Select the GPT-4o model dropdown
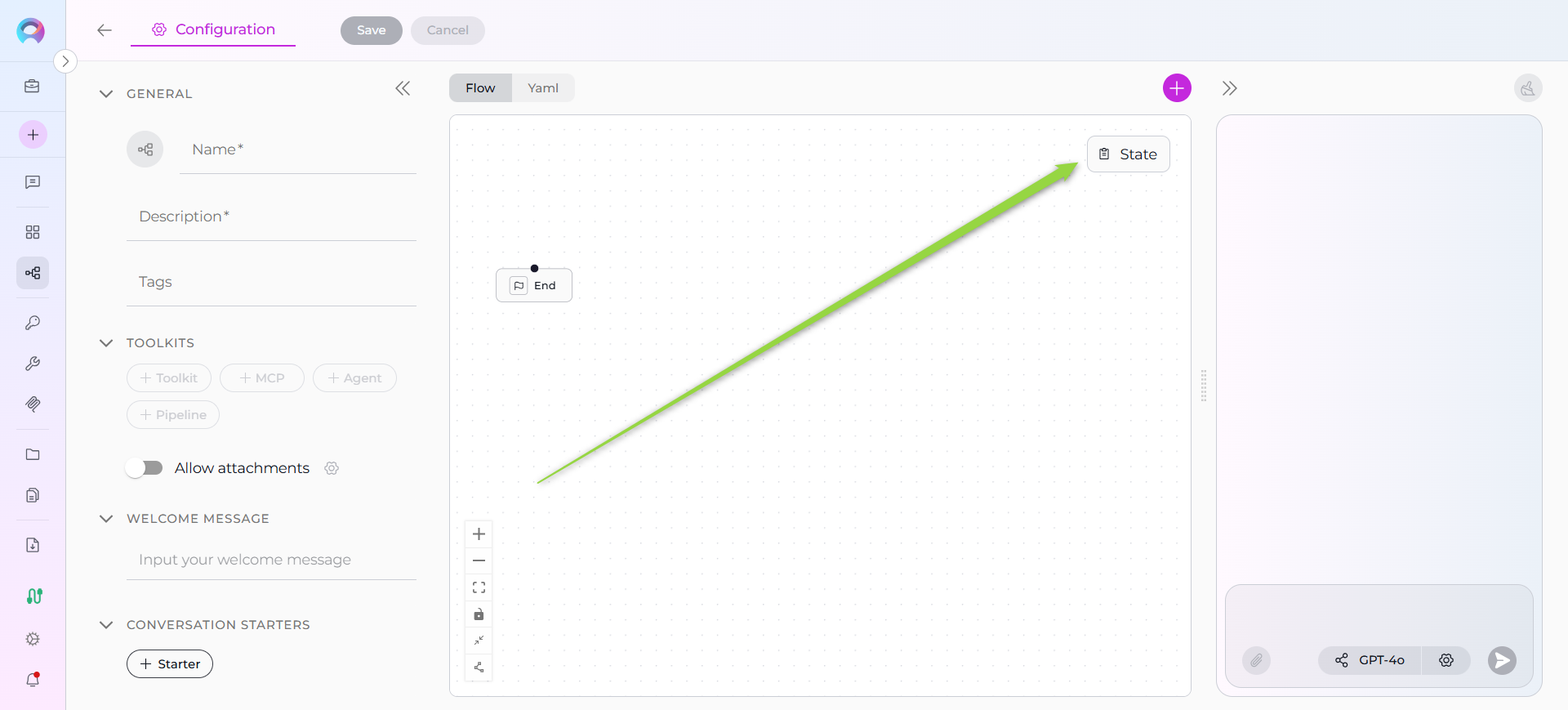Image resolution: width=1568 pixels, height=710 pixels. [1370, 660]
